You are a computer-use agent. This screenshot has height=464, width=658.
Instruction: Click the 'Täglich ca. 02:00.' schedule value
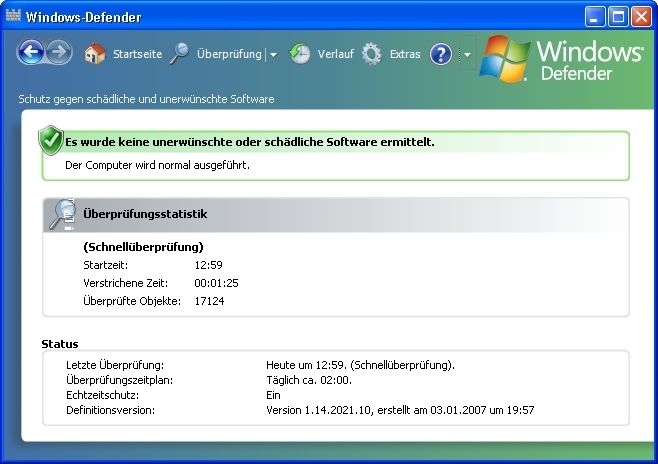pos(309,380)
